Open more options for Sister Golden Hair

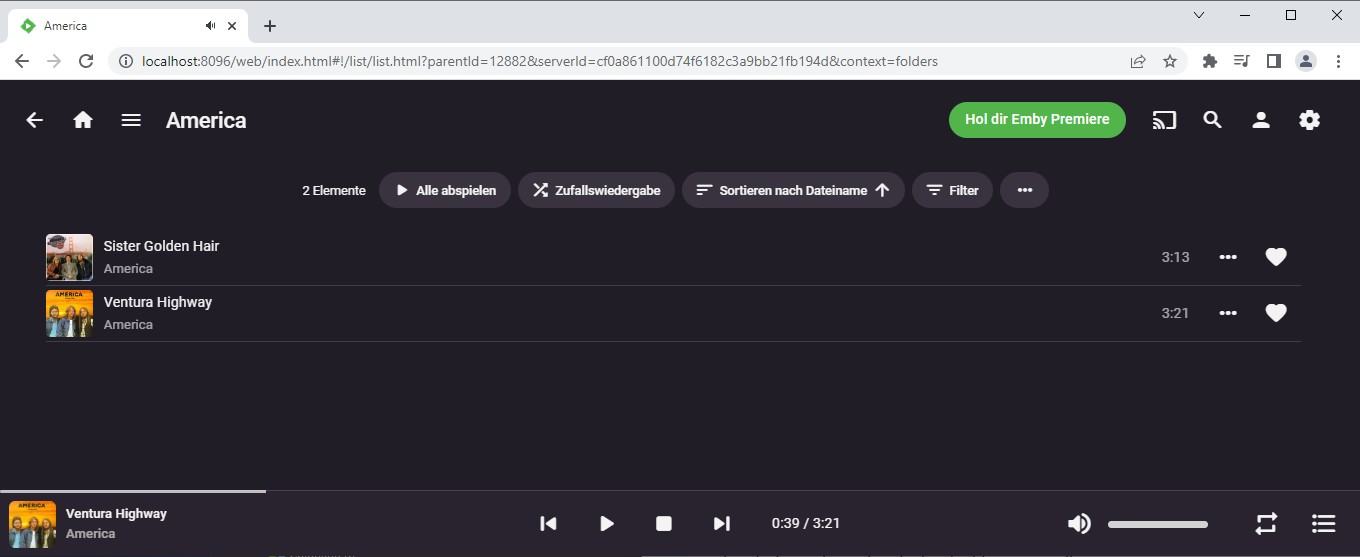(x=1228, y=257)
